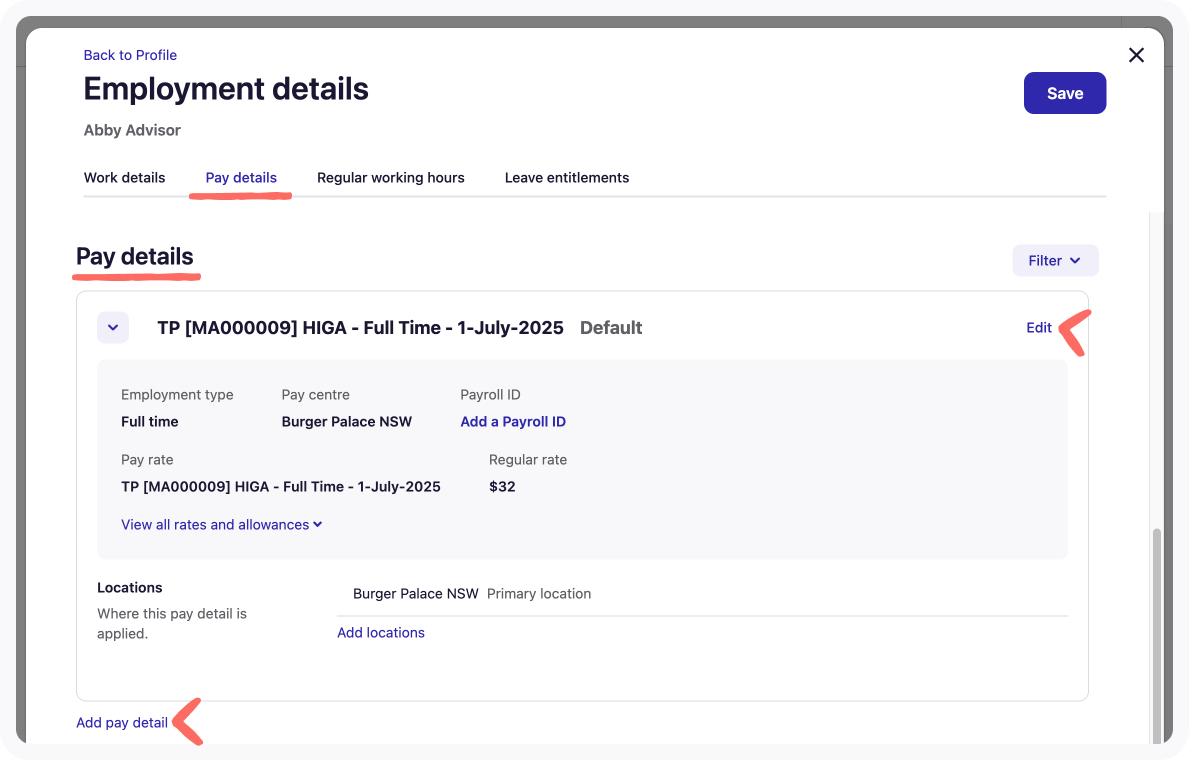The width and height of the screenshot is (1189, 760).
Task: Expand View all rates and allowances
Action: [x=221, y=524]
